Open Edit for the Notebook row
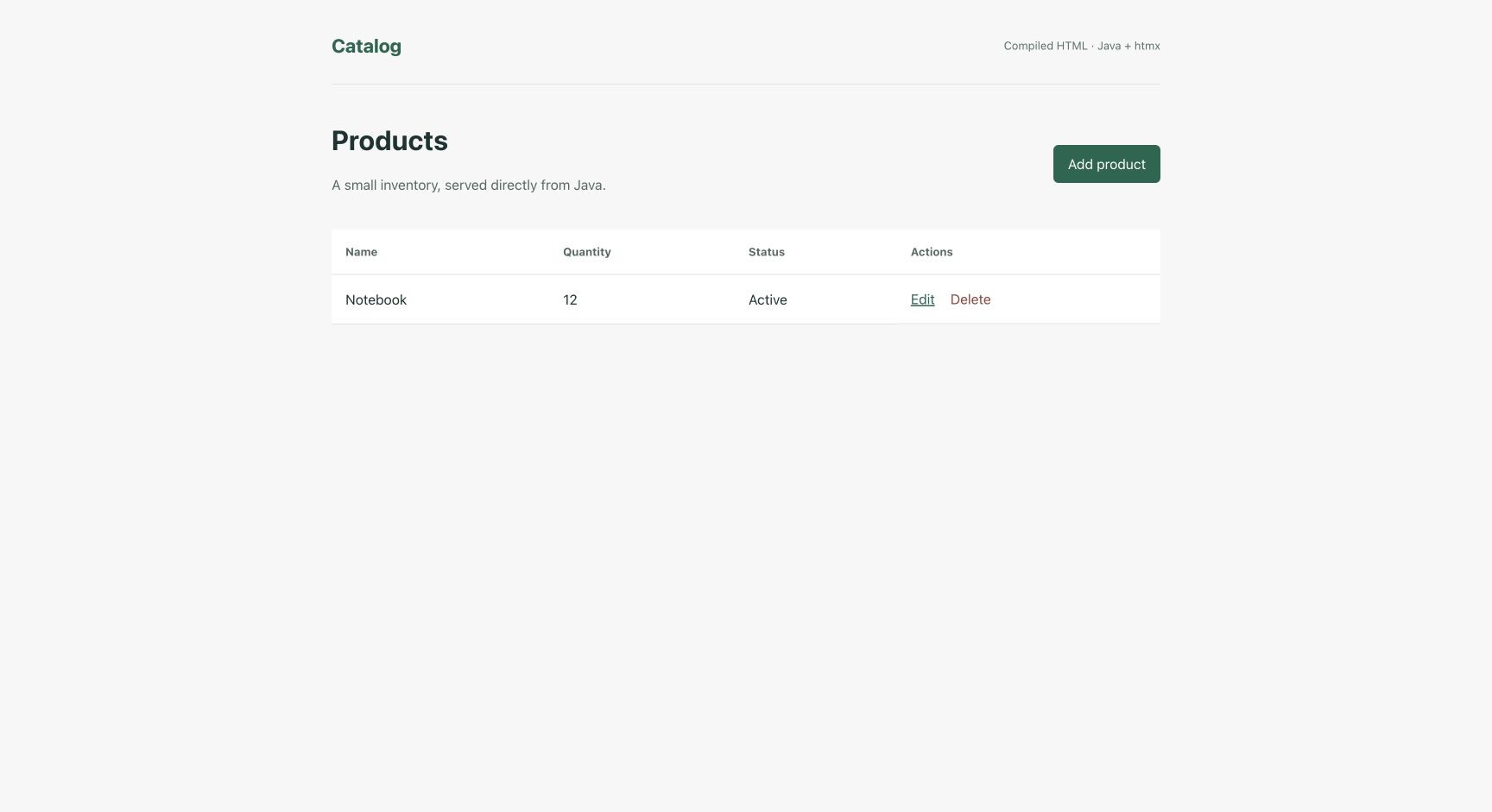The image size is (1492, 812). [922, 299]
